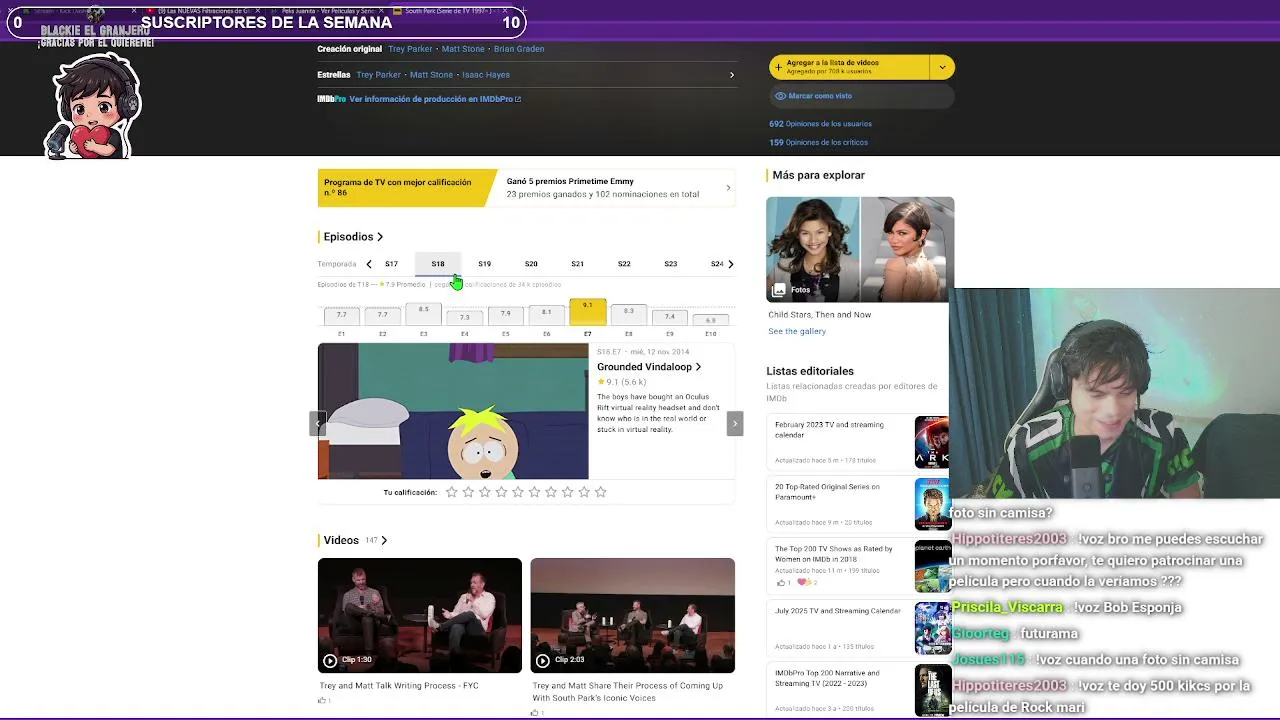Open Trey Parker creator link

(410, 49)
